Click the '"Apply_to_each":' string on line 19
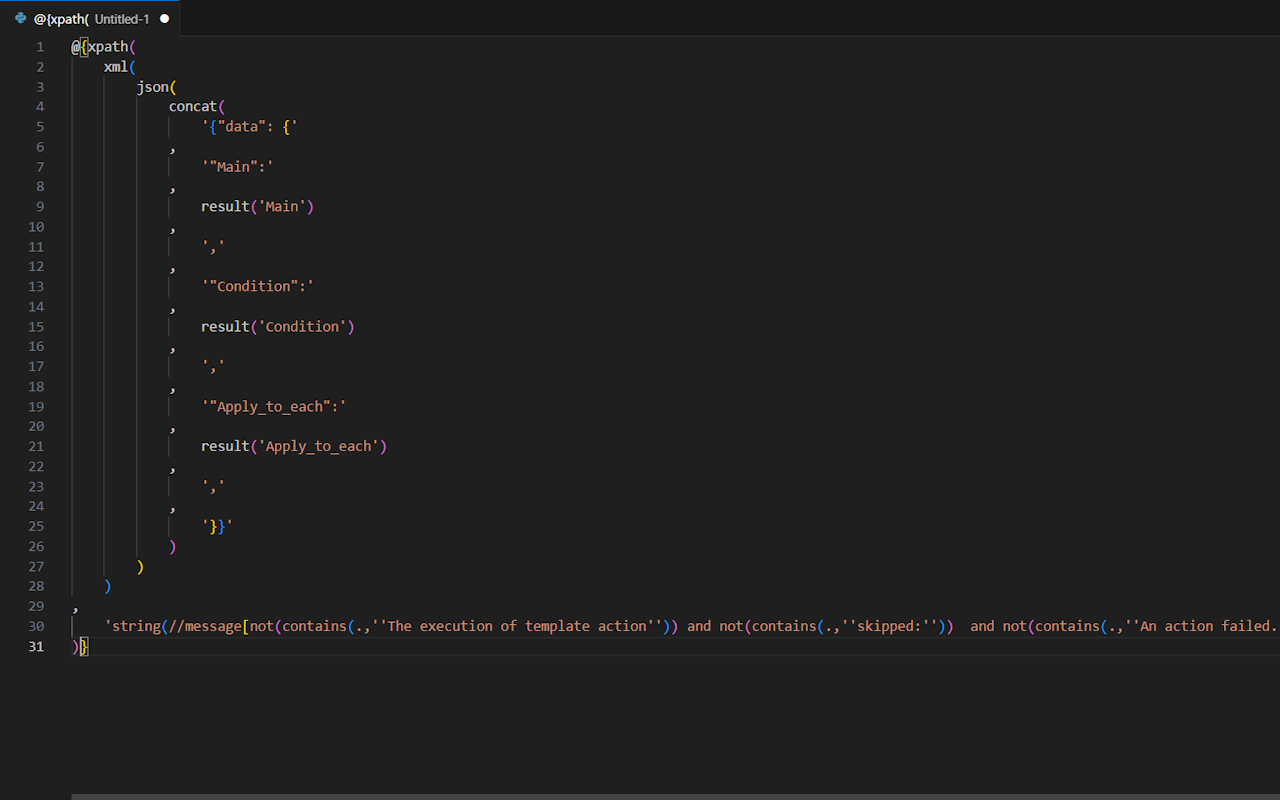The width and height of the screenshot is (1280, 800). point(273,407)
